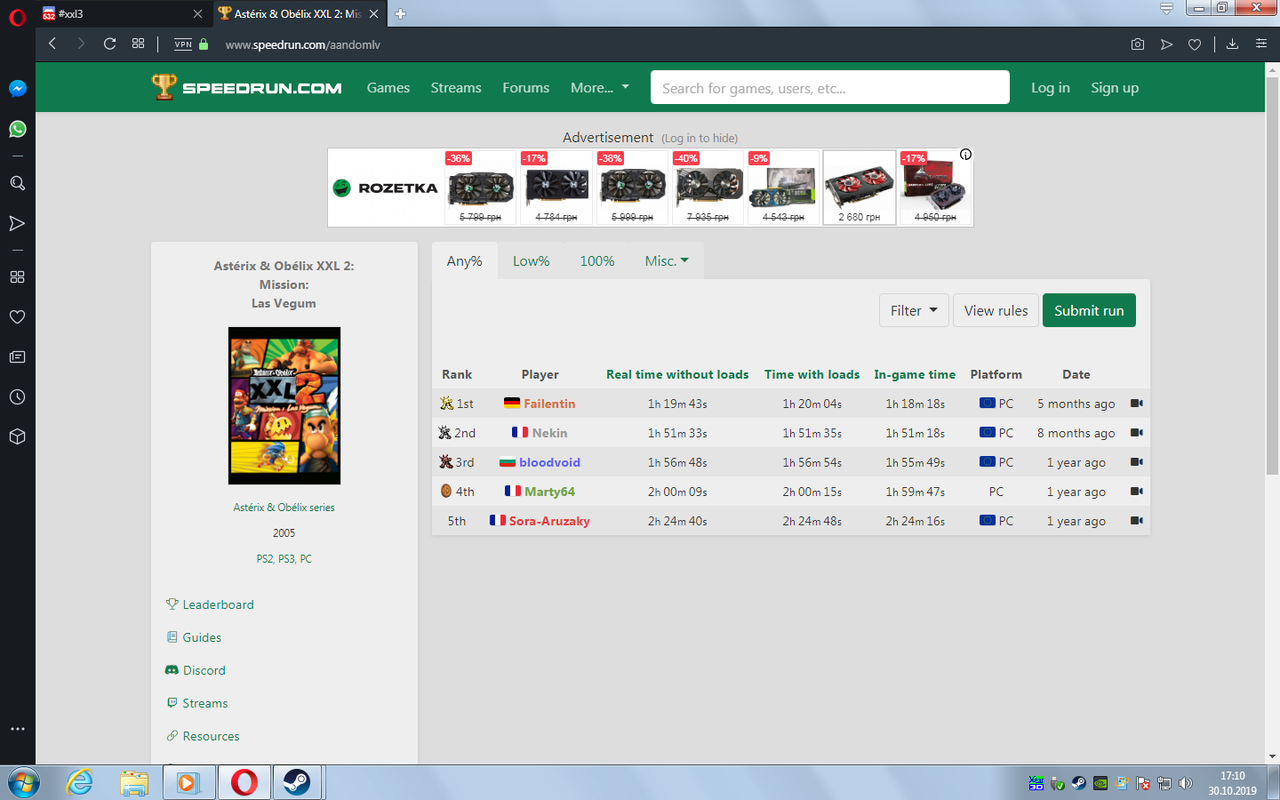This screenshot has width=1280, height=800.
Task: Click the address bar URL
Action: click(x=303, y=45)
